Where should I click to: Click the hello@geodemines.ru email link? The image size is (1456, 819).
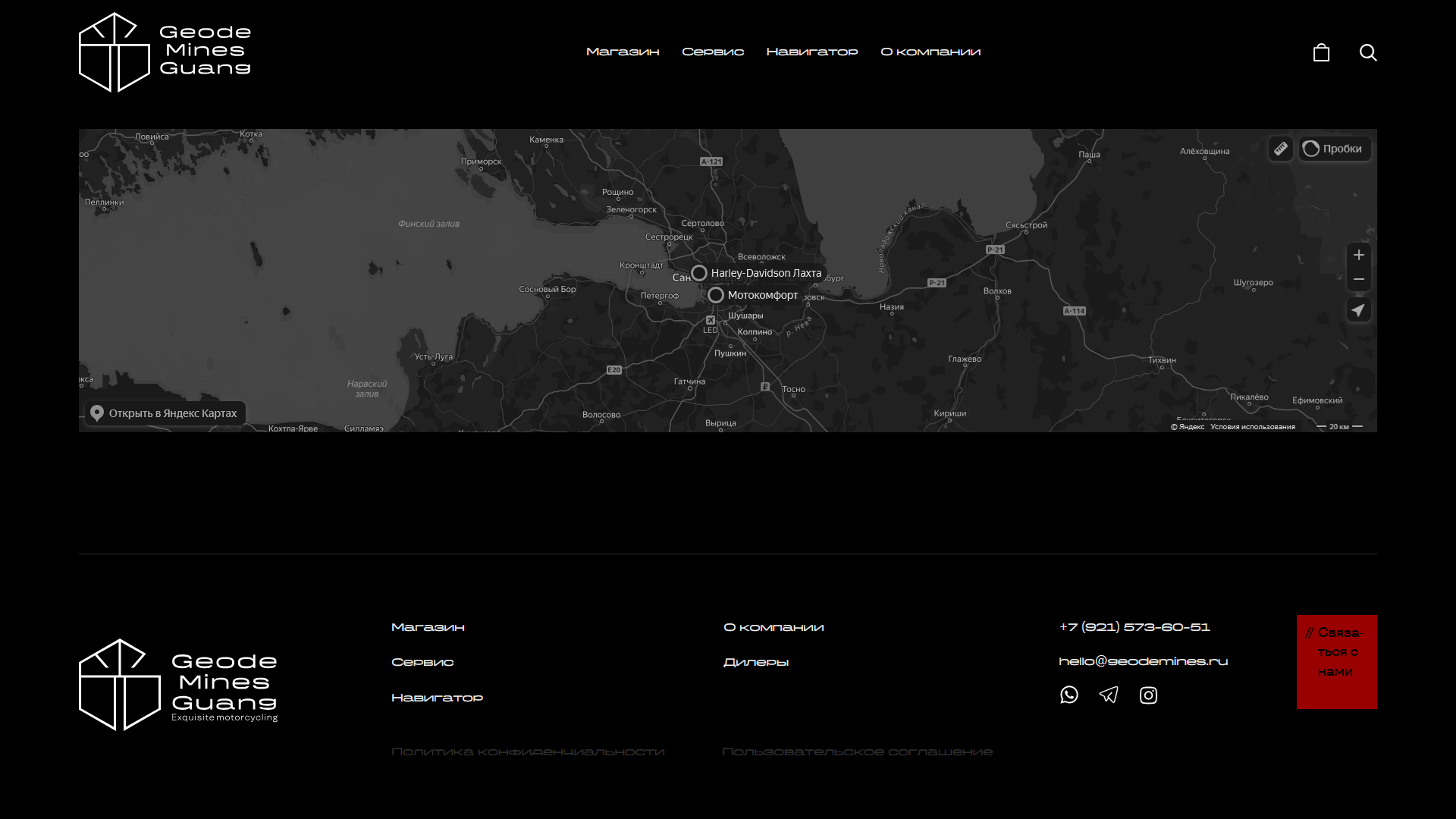[x=1143, y=661]
